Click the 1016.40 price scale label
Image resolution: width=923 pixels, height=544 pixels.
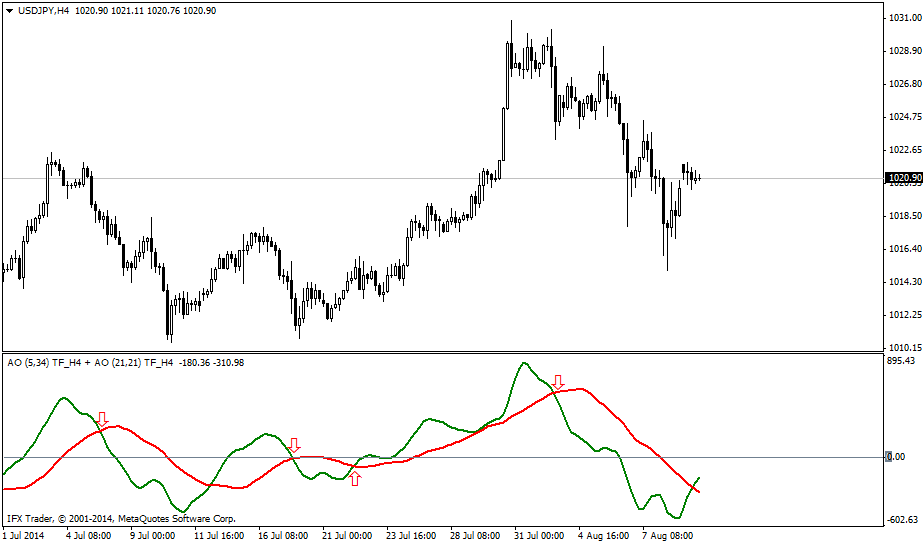903,248
